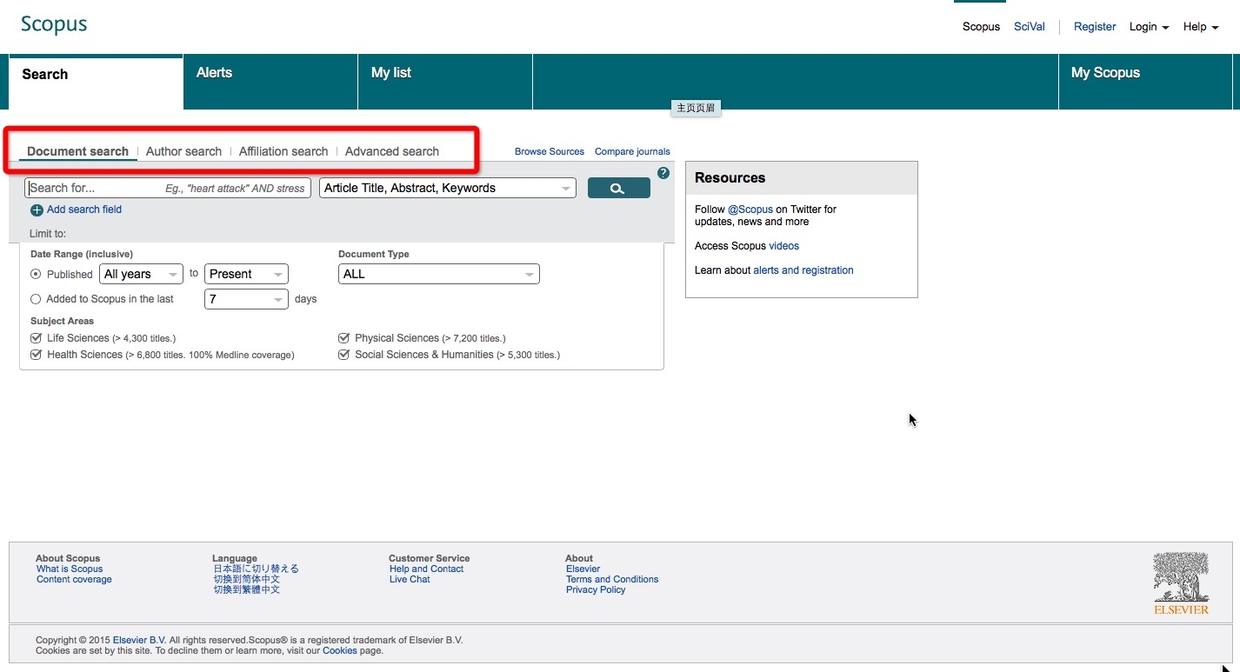Open the SciVal link in header

click(x=1029, y=27)
